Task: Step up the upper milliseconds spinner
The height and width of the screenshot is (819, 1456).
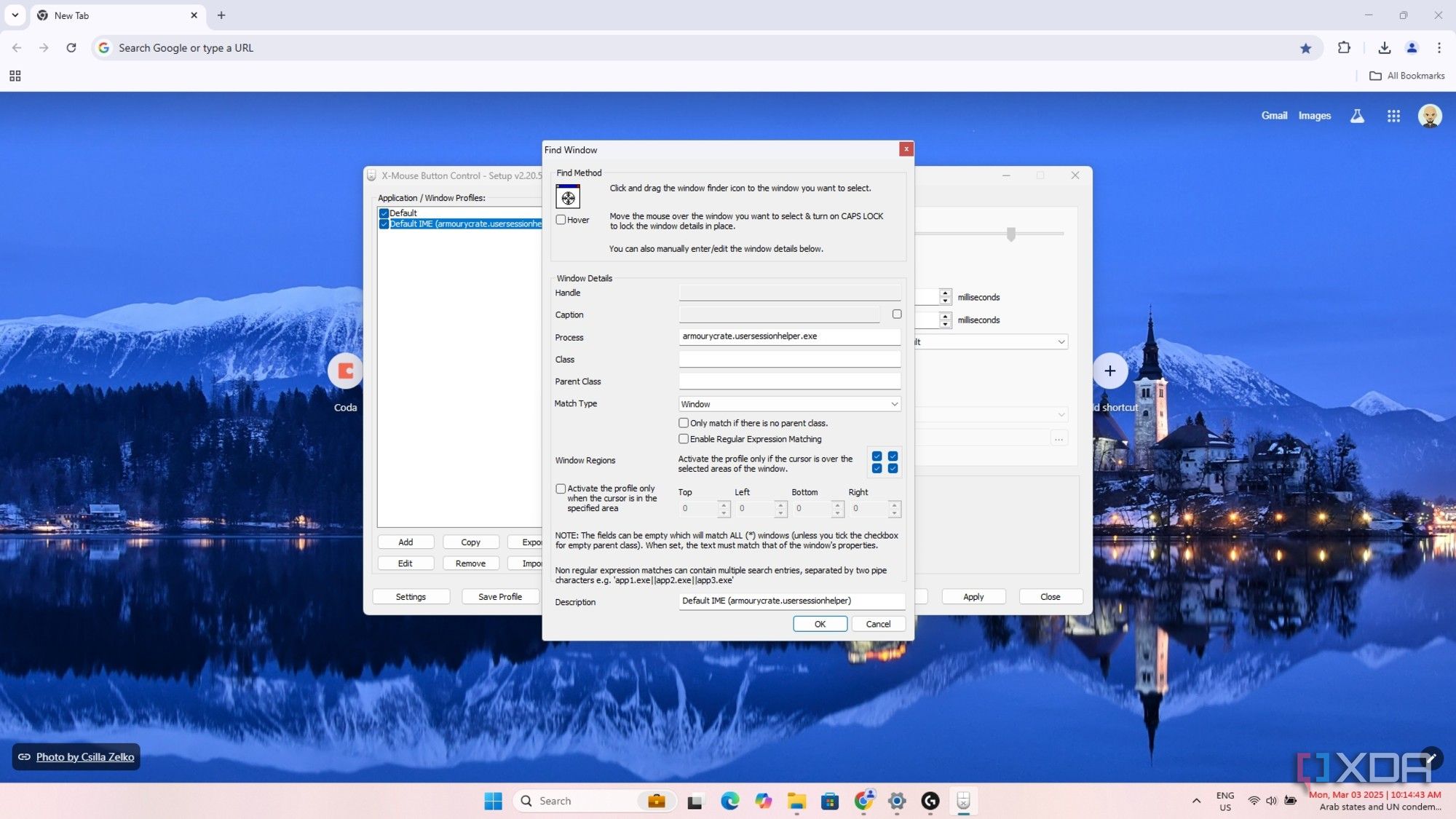Action: tap(945, 293)
